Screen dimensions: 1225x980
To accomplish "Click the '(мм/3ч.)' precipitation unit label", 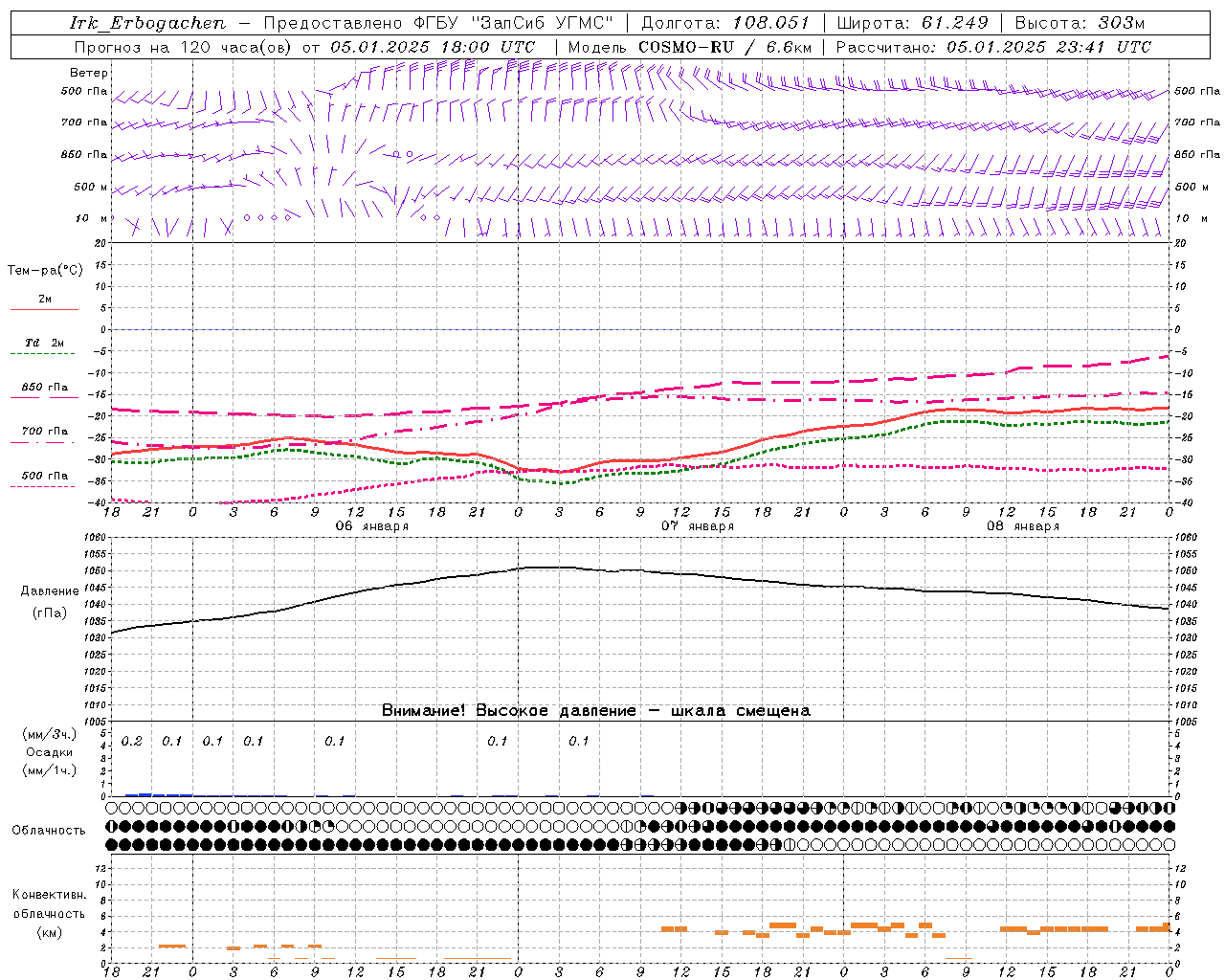I will 50,734.
